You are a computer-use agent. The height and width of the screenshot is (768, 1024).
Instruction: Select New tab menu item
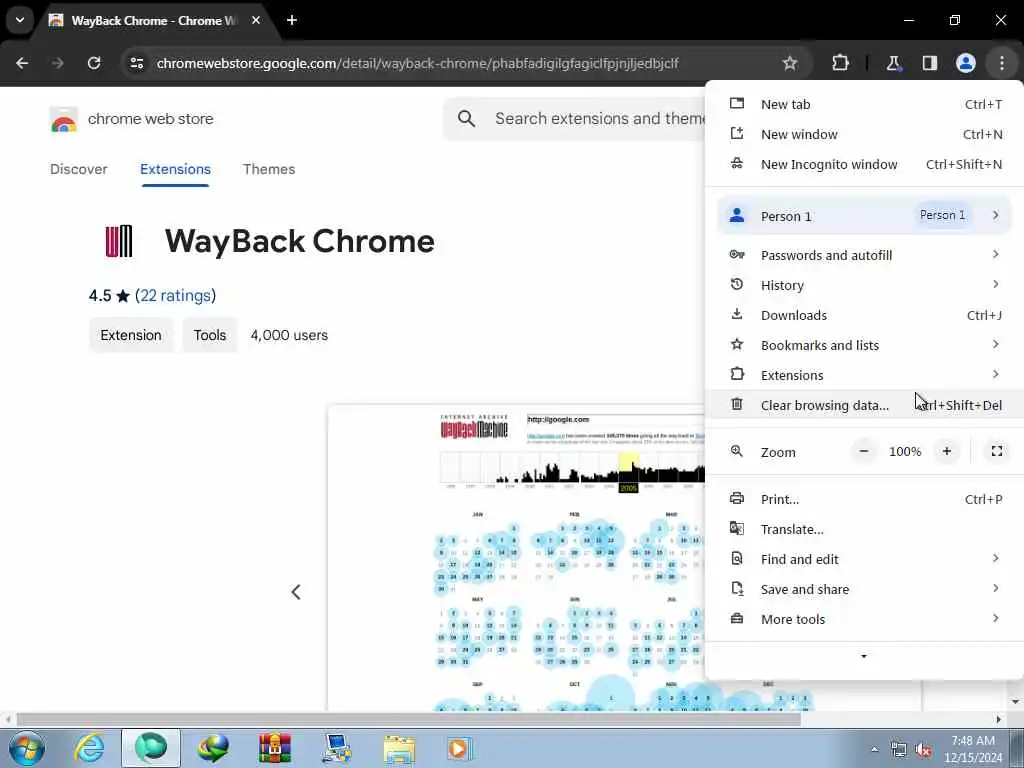coord(864,104)
